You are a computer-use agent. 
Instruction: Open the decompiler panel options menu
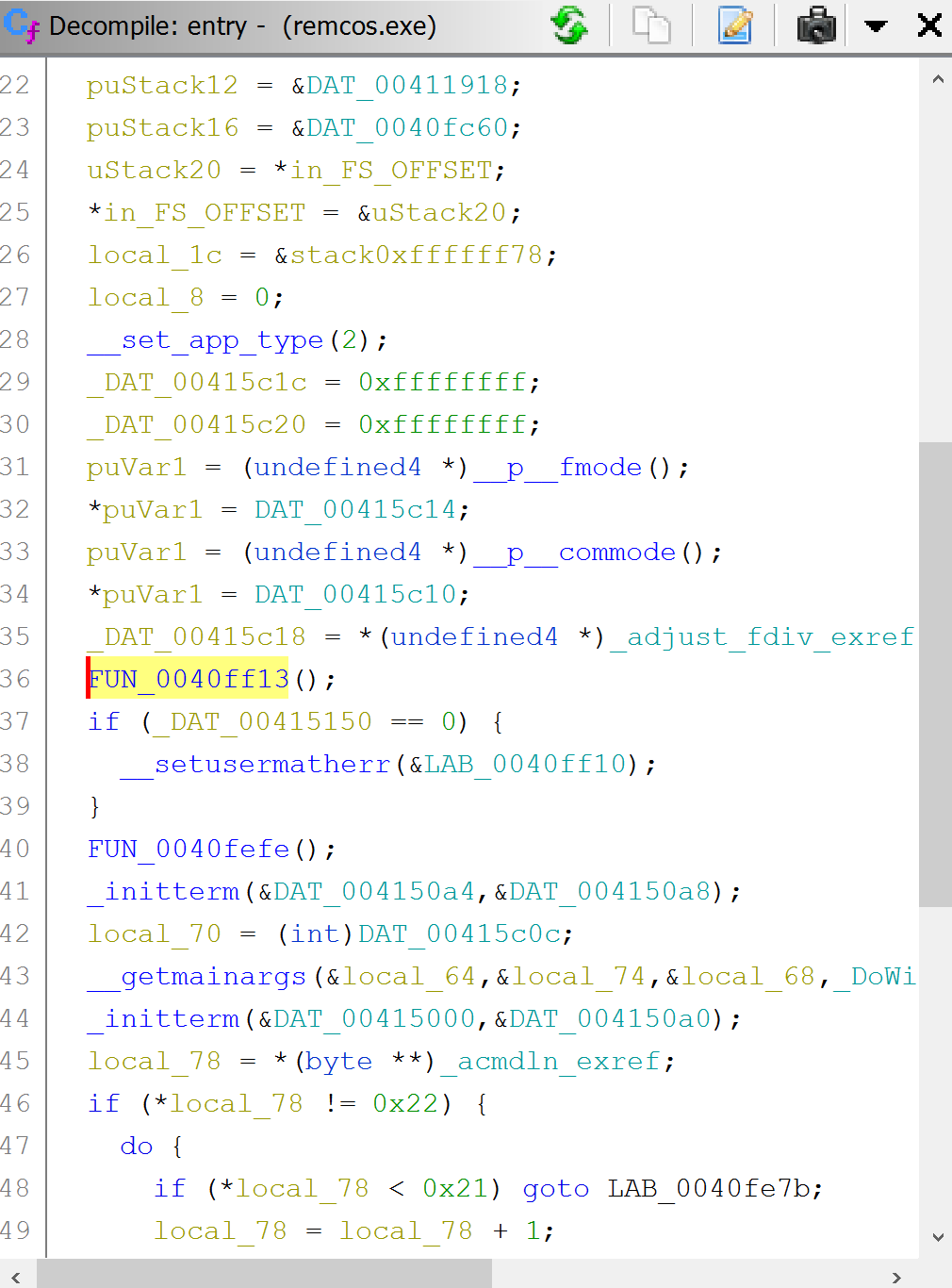click(x=875, y=25)
